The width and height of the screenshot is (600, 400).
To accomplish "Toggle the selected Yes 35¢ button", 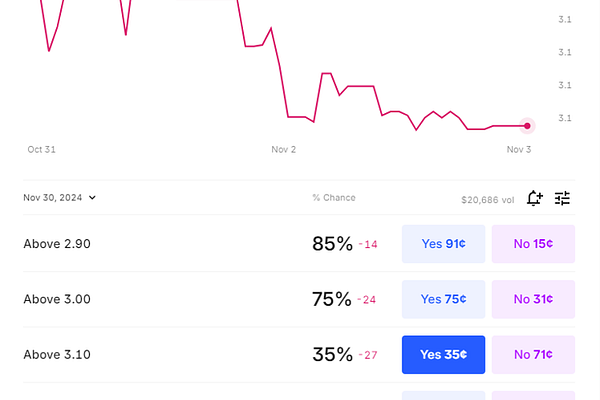I will click(x=443, y=354).
